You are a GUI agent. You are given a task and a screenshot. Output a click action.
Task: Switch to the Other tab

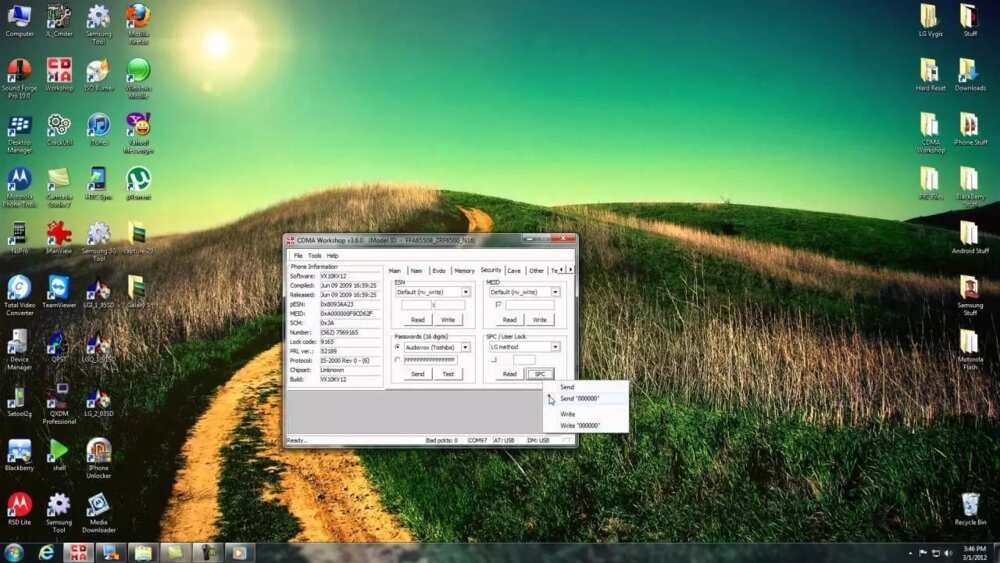click(536, 271)
